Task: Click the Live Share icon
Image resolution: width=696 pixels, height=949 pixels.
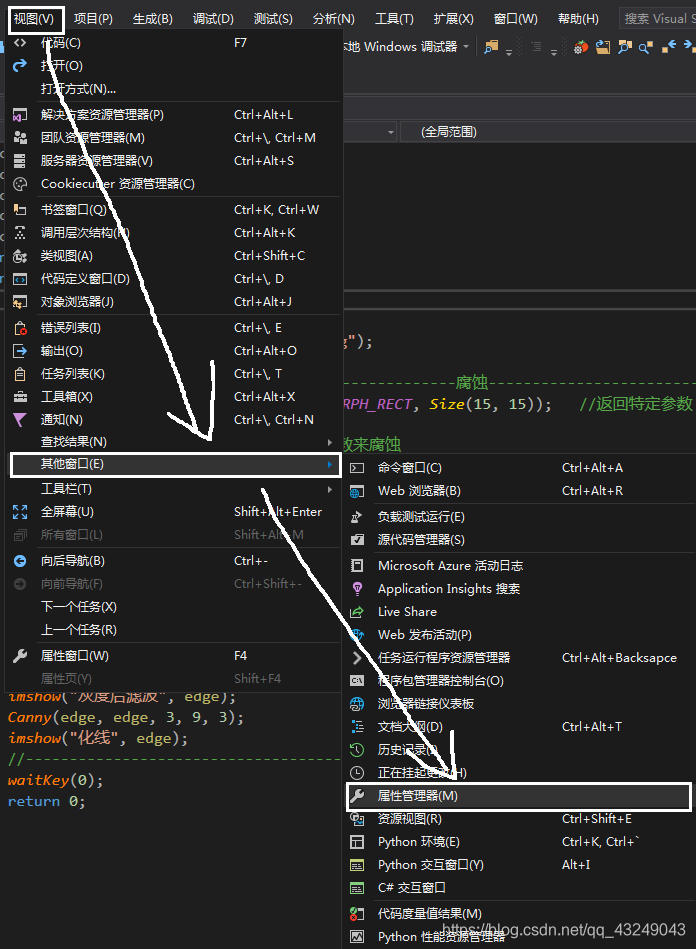Action: [357, 611]
